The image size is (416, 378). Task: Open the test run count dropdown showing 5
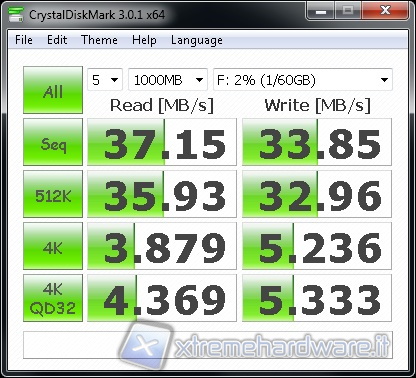click(105, 80)
